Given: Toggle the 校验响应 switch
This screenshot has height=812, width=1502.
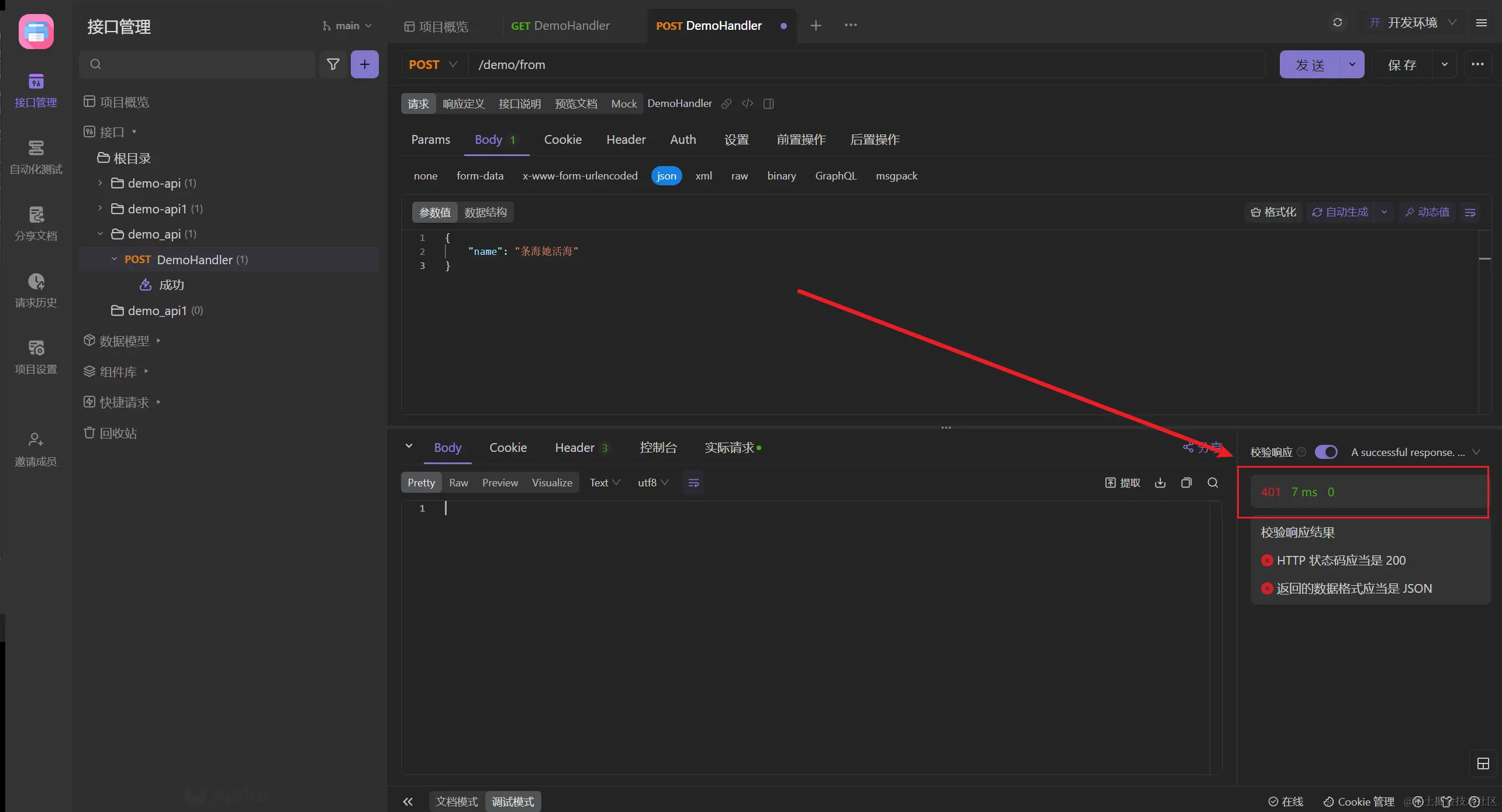Looking at the screenshot, I should pyautogui.click(x=1326, y=452).
